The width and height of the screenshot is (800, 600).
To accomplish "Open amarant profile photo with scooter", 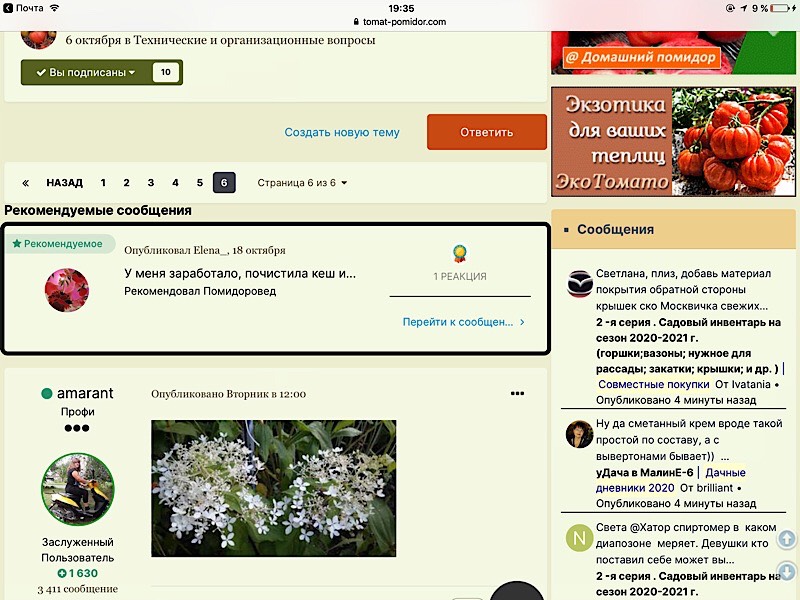I will [78, 489].
